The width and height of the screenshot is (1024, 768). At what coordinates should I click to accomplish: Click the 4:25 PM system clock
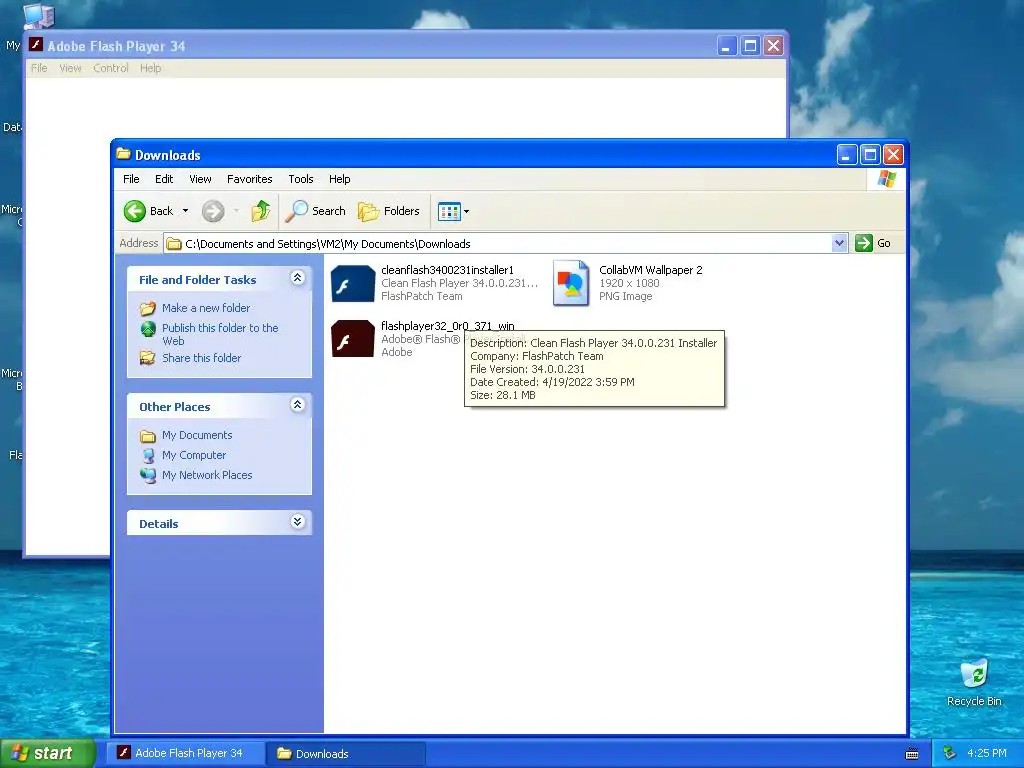point(987,753)
